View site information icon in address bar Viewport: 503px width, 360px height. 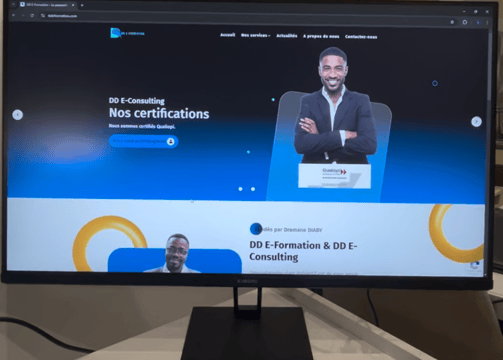43,16
